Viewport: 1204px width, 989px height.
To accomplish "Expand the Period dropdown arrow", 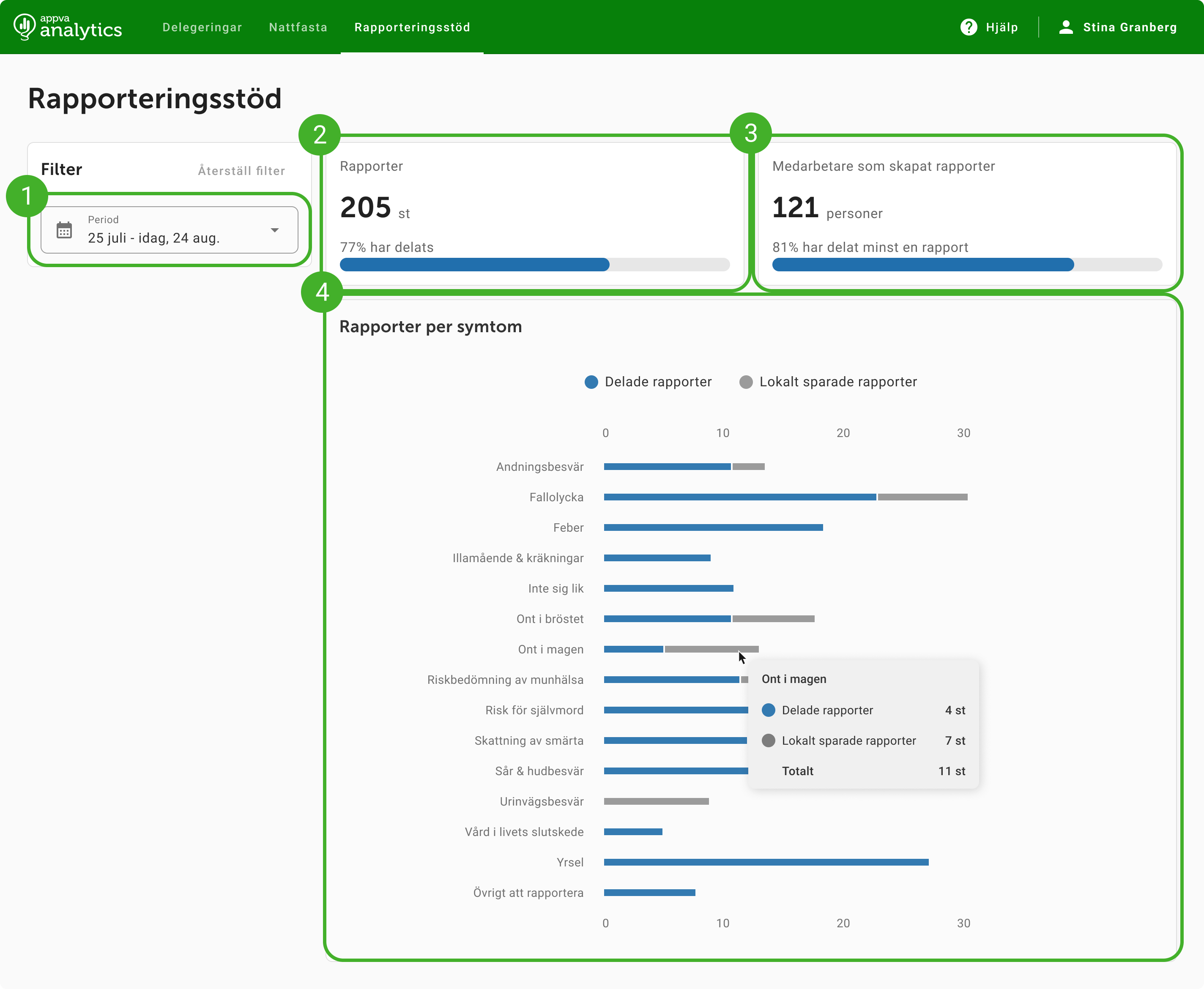I will (275, 230).
